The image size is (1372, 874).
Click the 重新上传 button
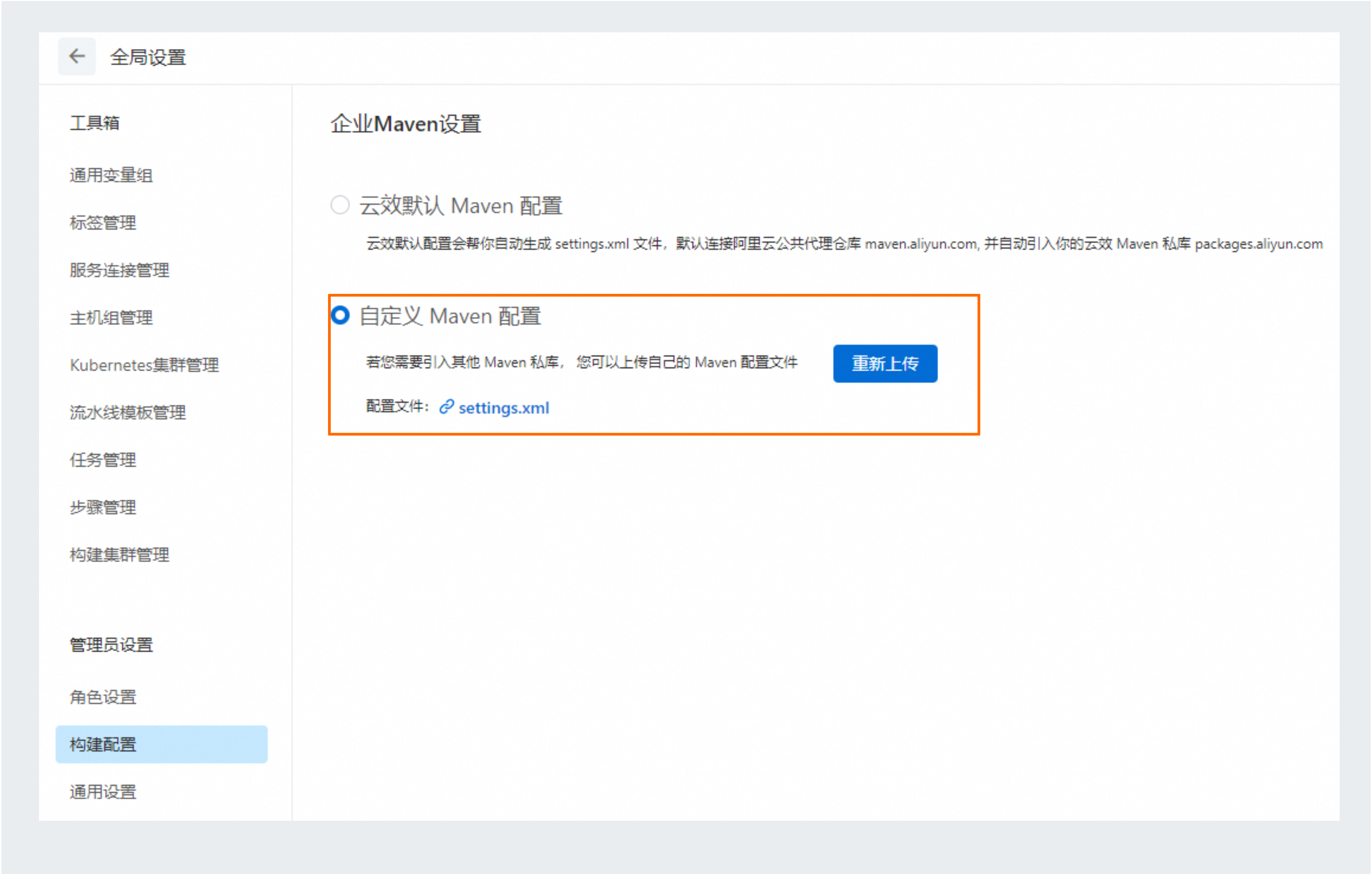click(x=885, y=363)
